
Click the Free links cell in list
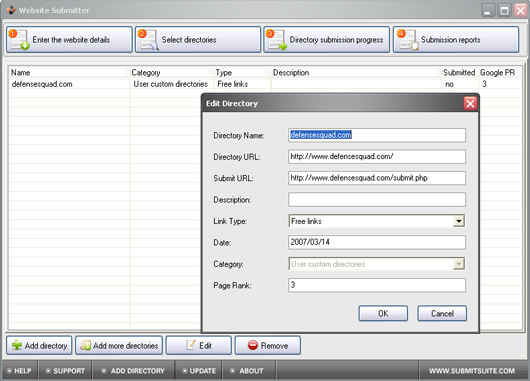pyautogui.click(x=233, y=84)
